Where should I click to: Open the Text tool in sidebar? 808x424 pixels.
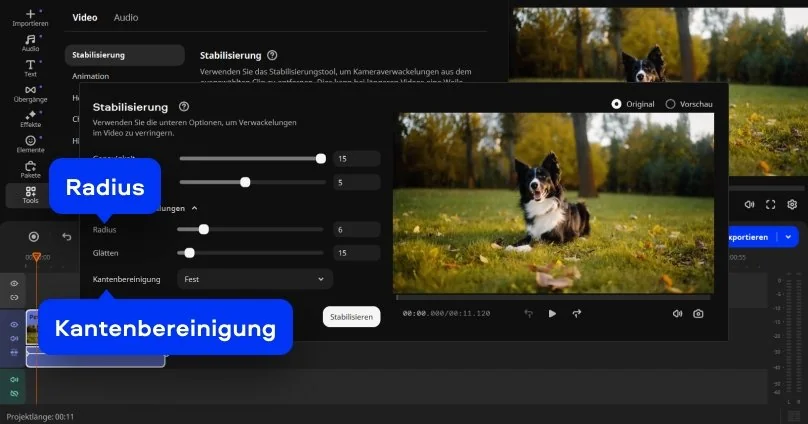[30, 68]
